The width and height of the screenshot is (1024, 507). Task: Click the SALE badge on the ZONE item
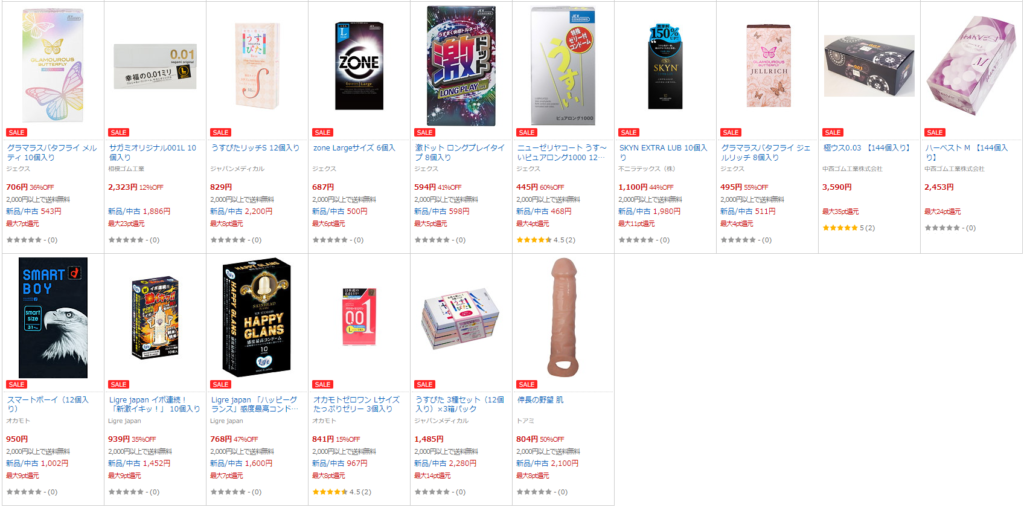[x=323, y=133]
